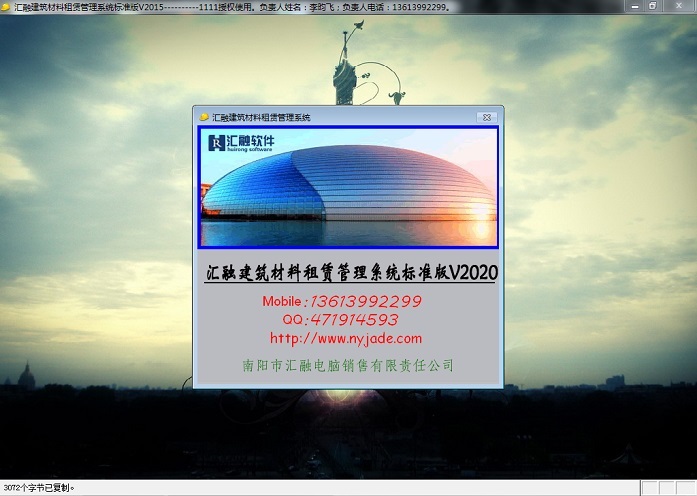Minimize the main application window
Viewport: 697px width, 496px height.
coord(635,6)
